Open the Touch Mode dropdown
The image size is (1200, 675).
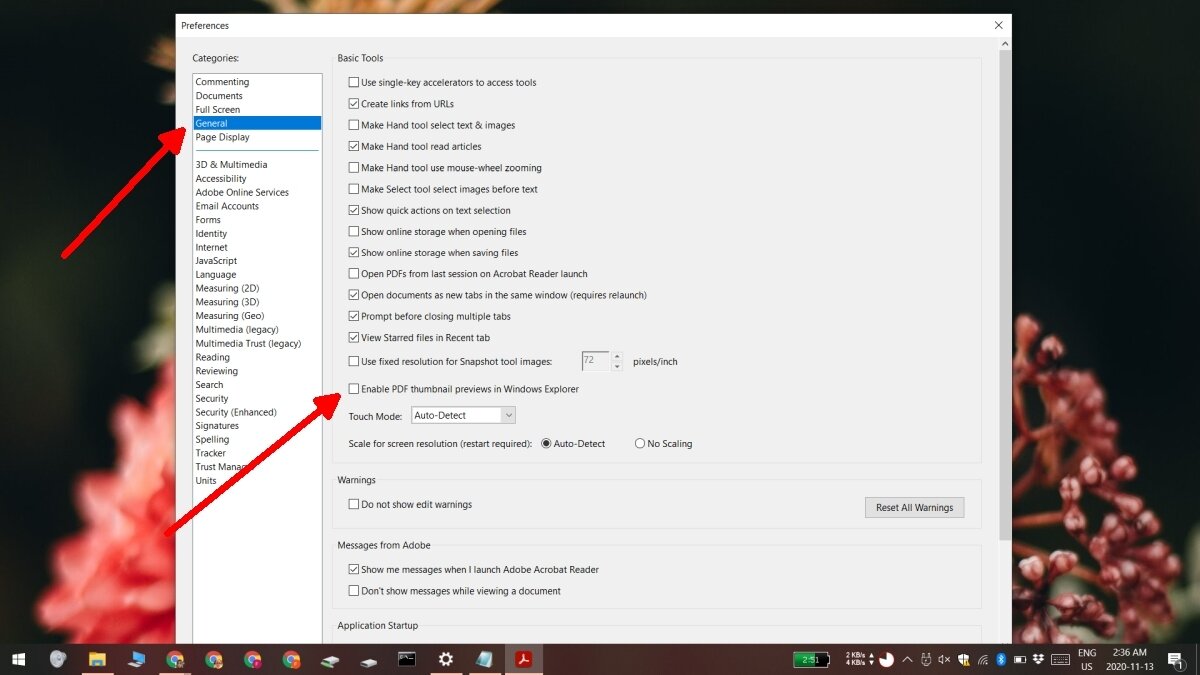(464, 415)
